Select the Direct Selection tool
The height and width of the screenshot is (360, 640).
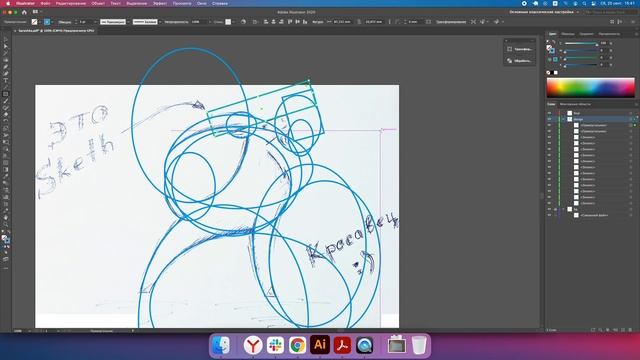(x=5, y=47)
